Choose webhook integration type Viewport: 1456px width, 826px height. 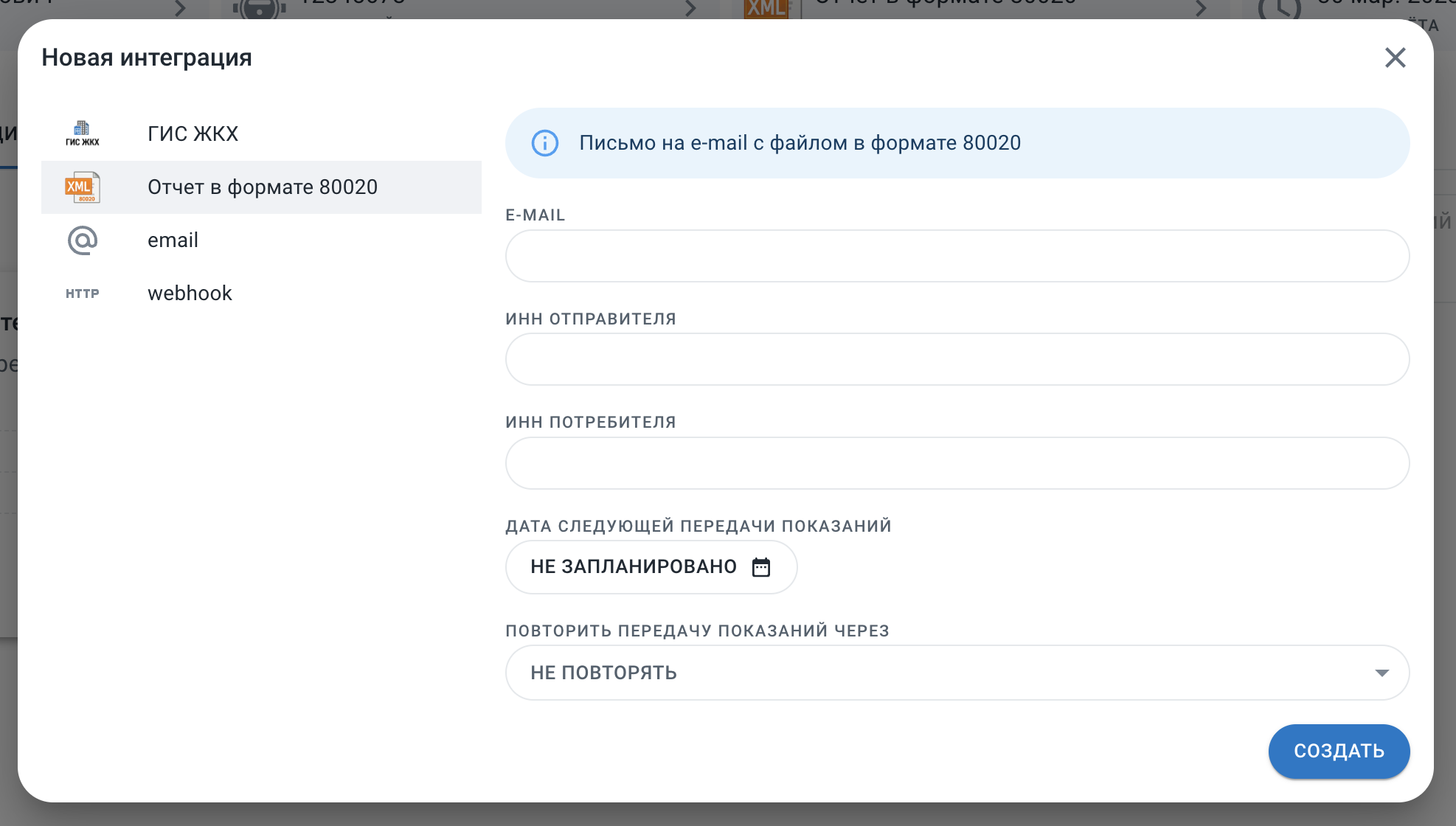(x=261, y=294)
